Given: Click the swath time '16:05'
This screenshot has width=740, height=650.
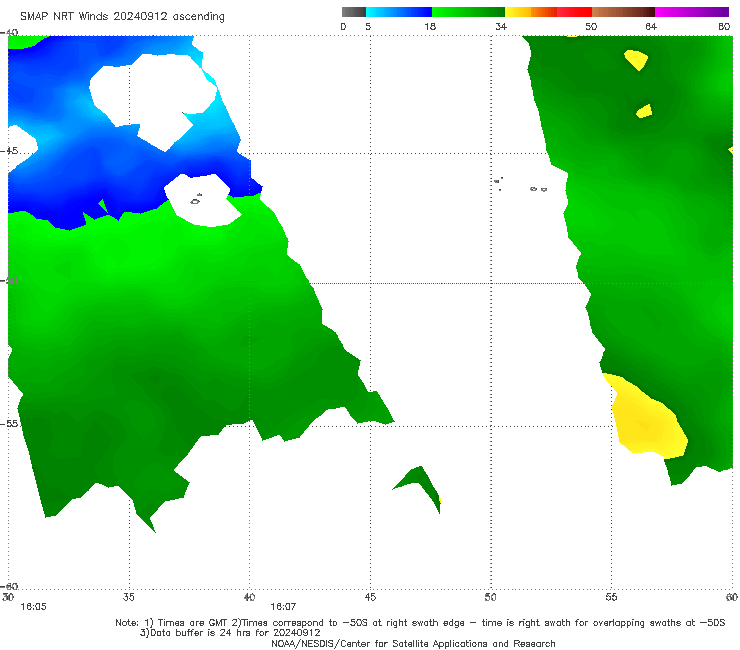Looking at the screenshot, I should coord(33,607).
